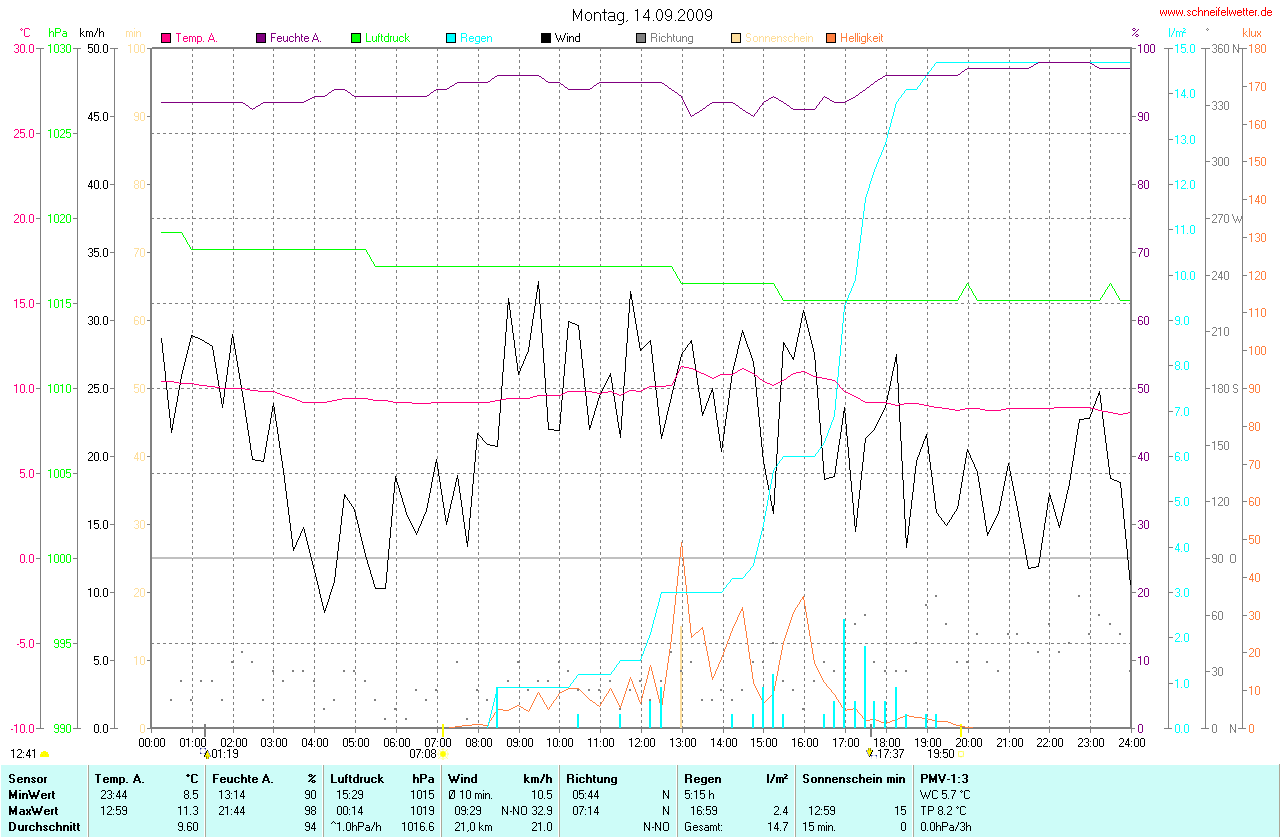Click the 180 S direction axis label
1280x837 pixels.
pyautogui.click(x=1224, y=388)
